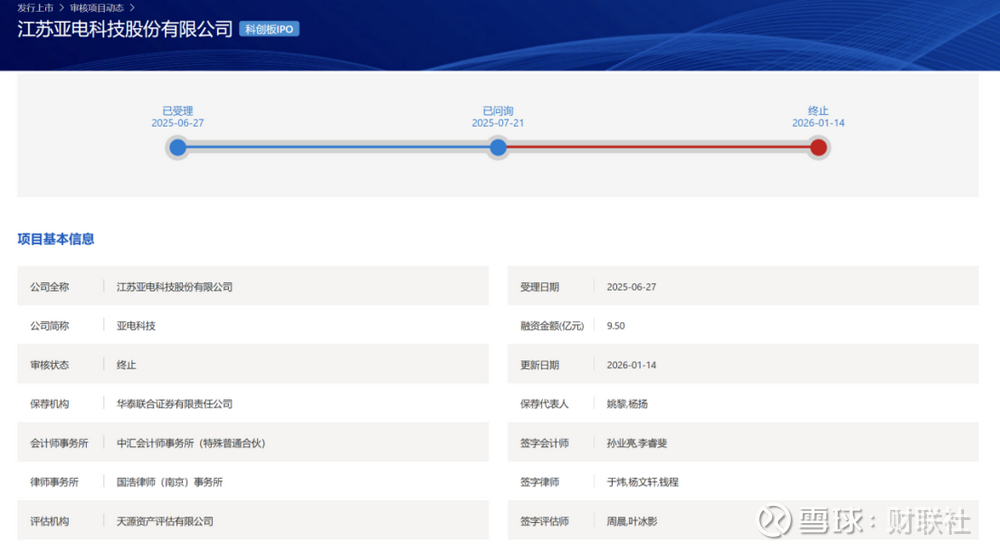1000x552 pixels.
Task: Select the 已受理 timeline node dot
Action: [178, 148]
